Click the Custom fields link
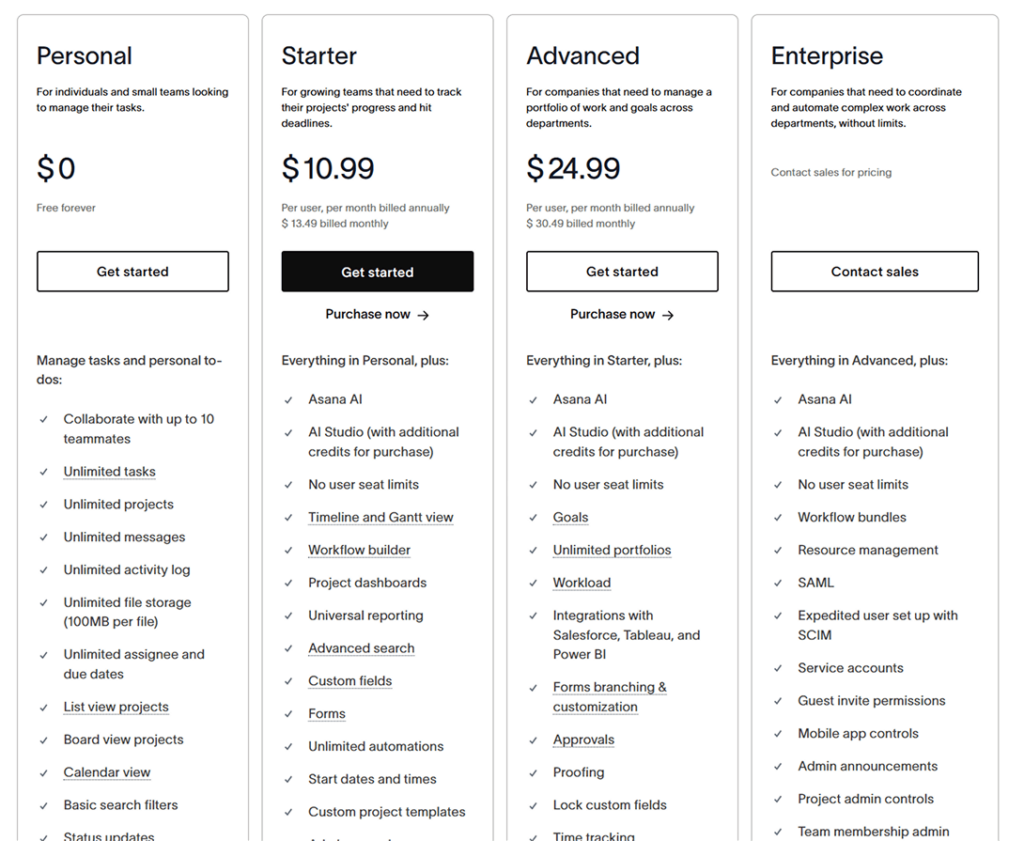Image resolution: width=1024 pixels, height=841 pixels. point(350,681)
